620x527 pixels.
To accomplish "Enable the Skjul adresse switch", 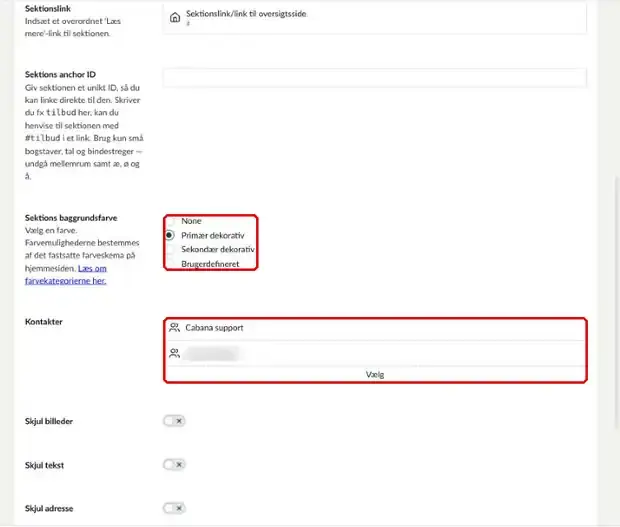I will point(174,508).
